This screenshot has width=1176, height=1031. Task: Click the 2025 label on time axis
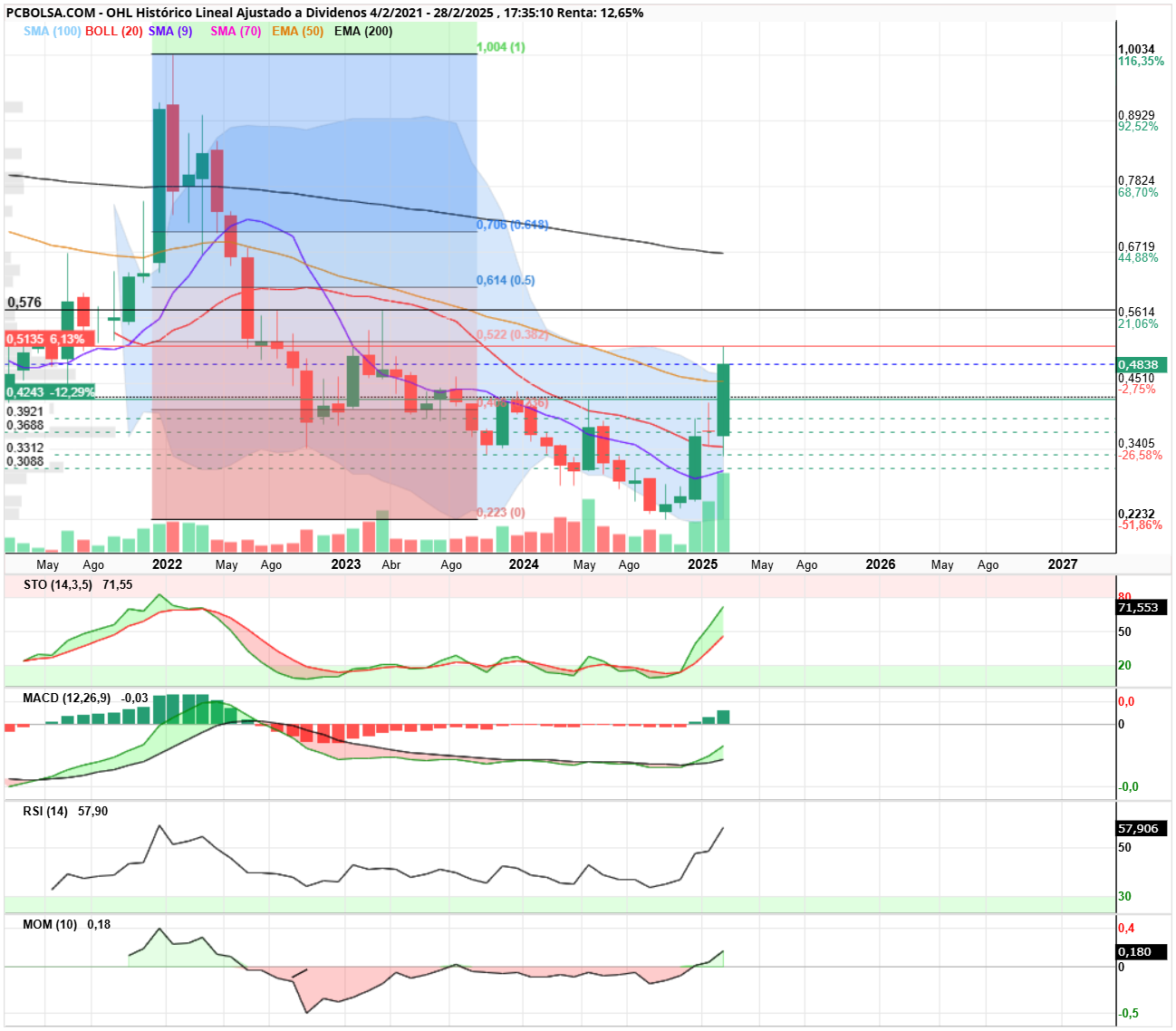pyautogui.click(x=703, y=564)
